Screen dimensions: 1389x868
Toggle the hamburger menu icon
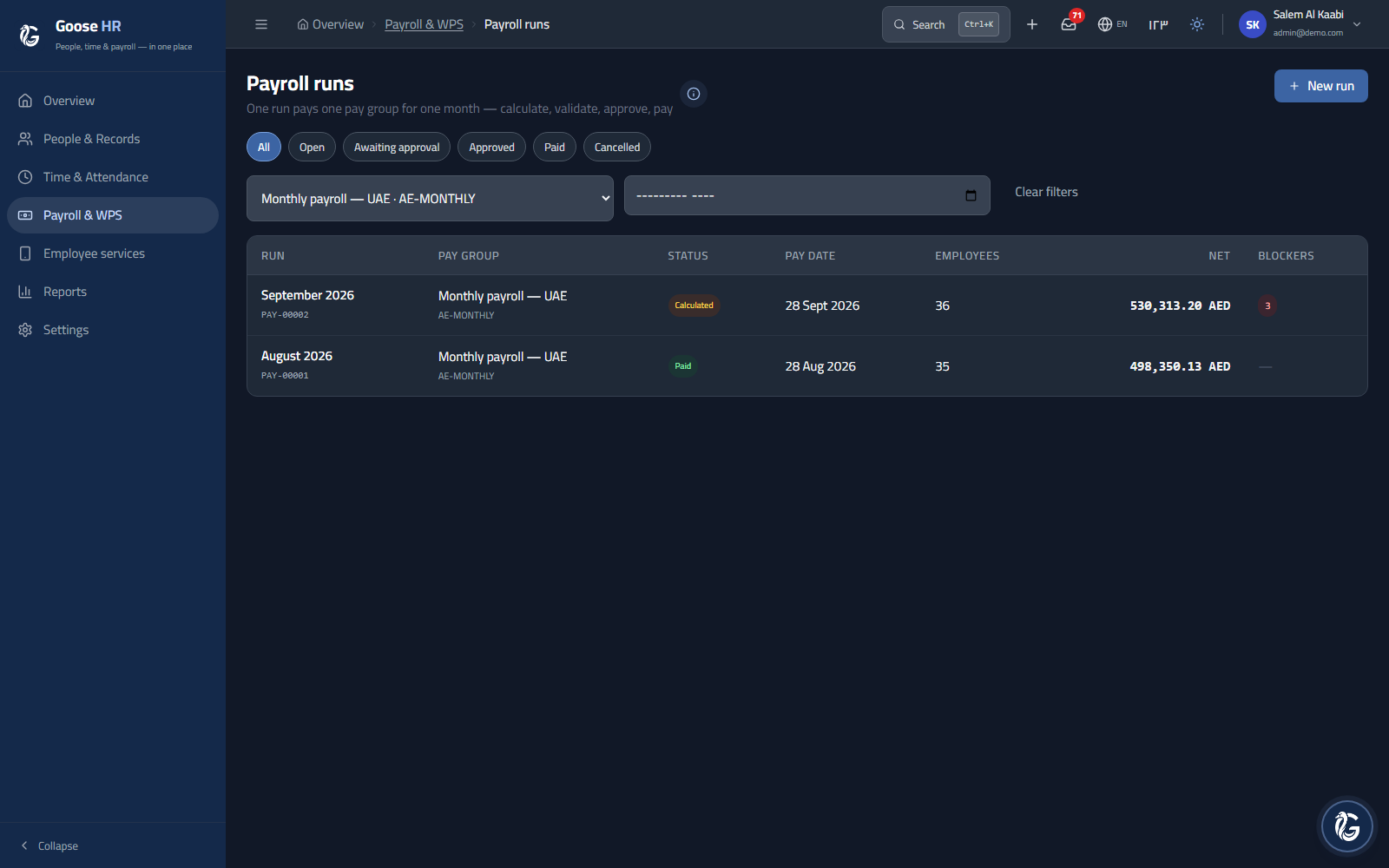(261, 24)
